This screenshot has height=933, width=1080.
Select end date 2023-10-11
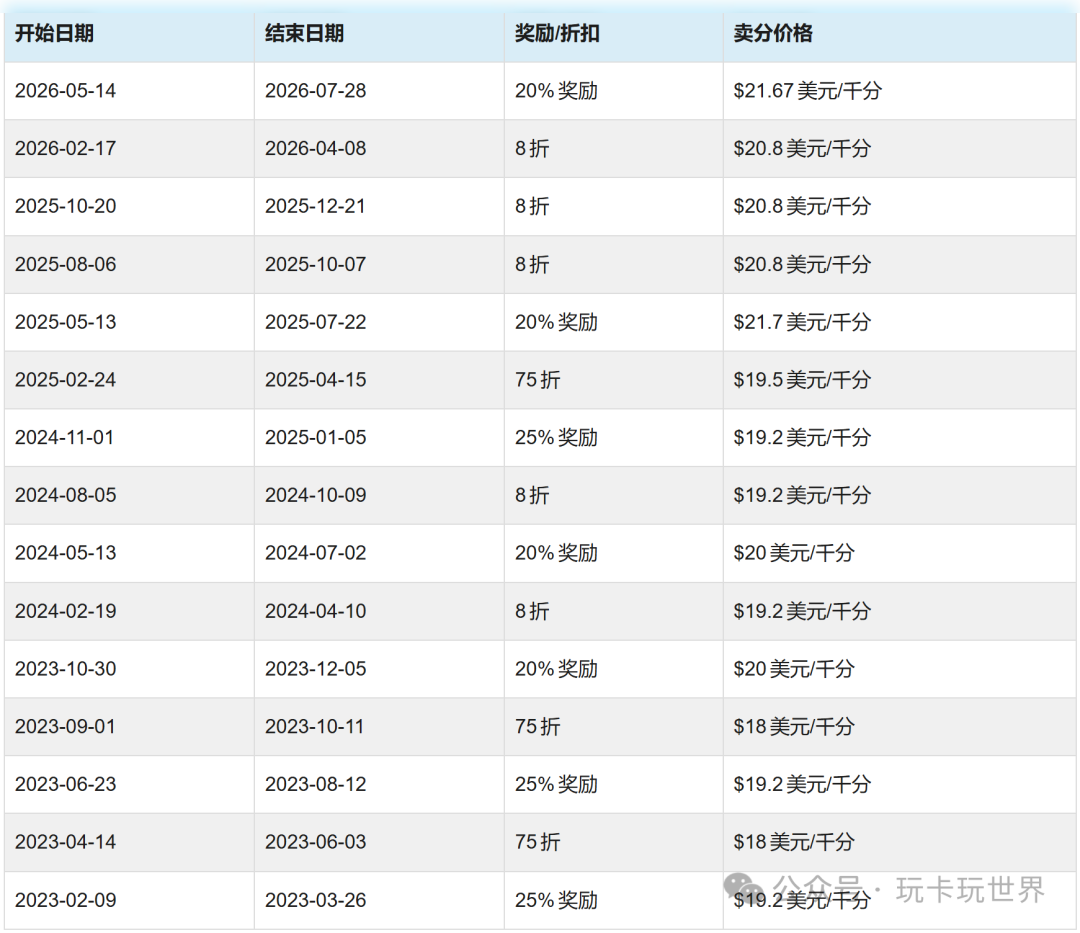tap(315, 727)
